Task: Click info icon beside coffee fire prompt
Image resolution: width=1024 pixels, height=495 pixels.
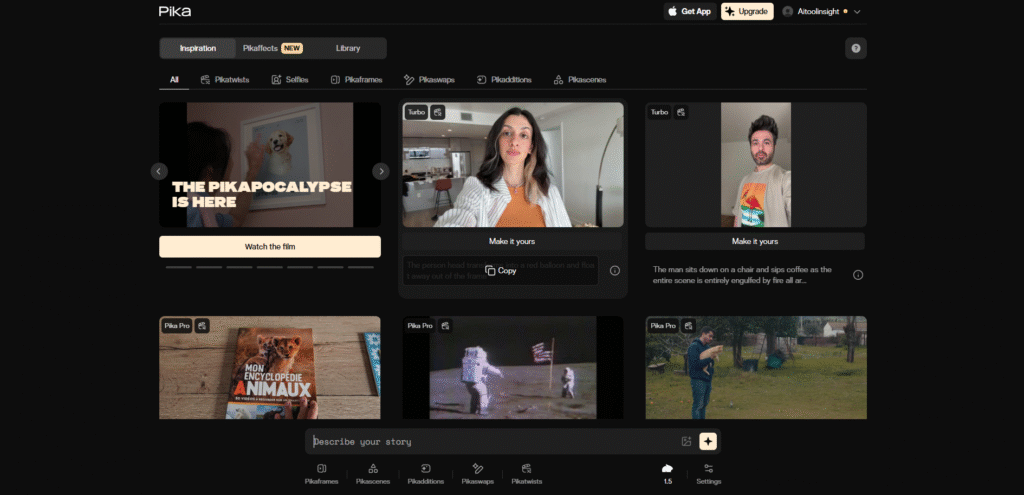Action: click(858, 275)
